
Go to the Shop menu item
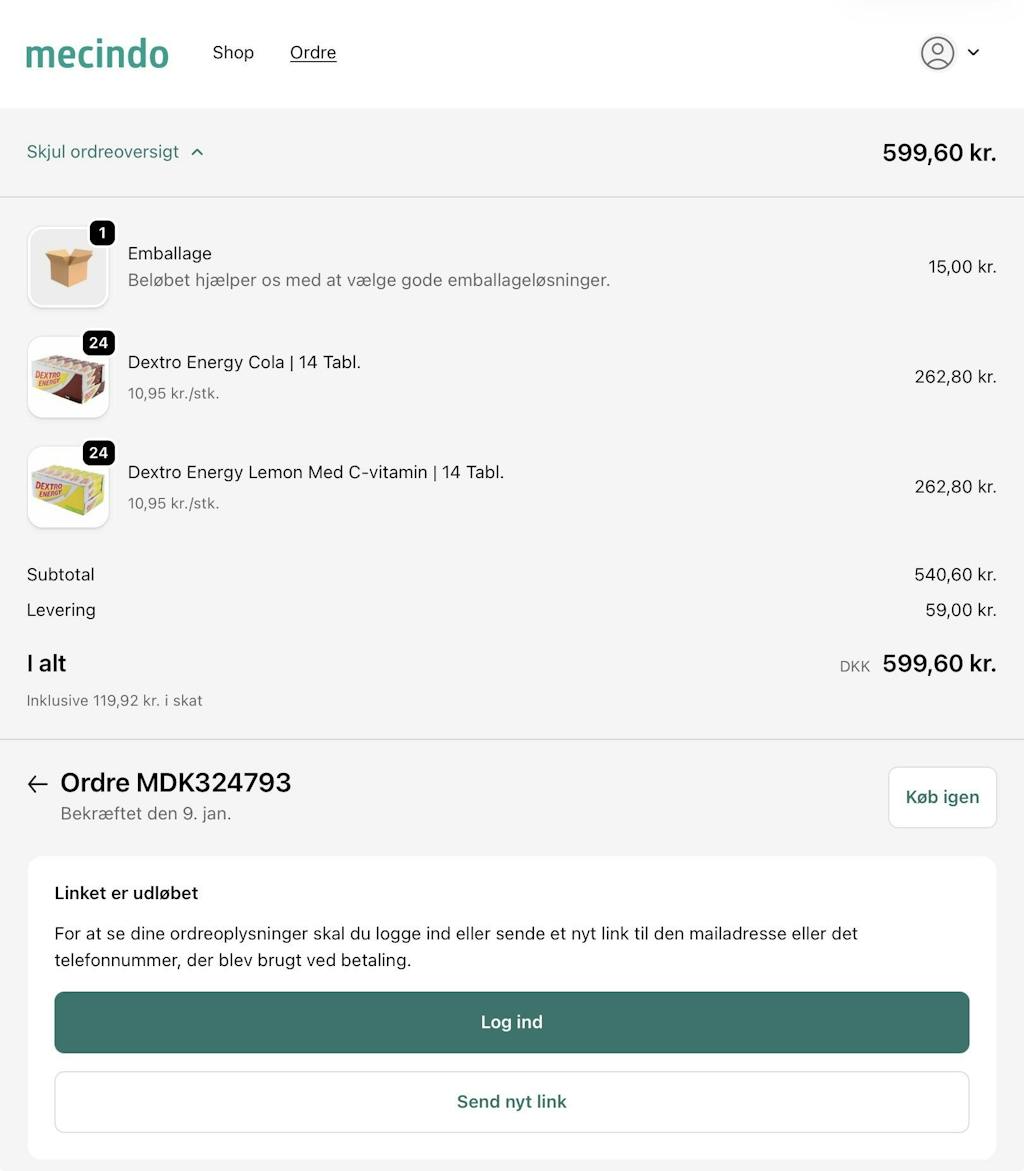233,53
